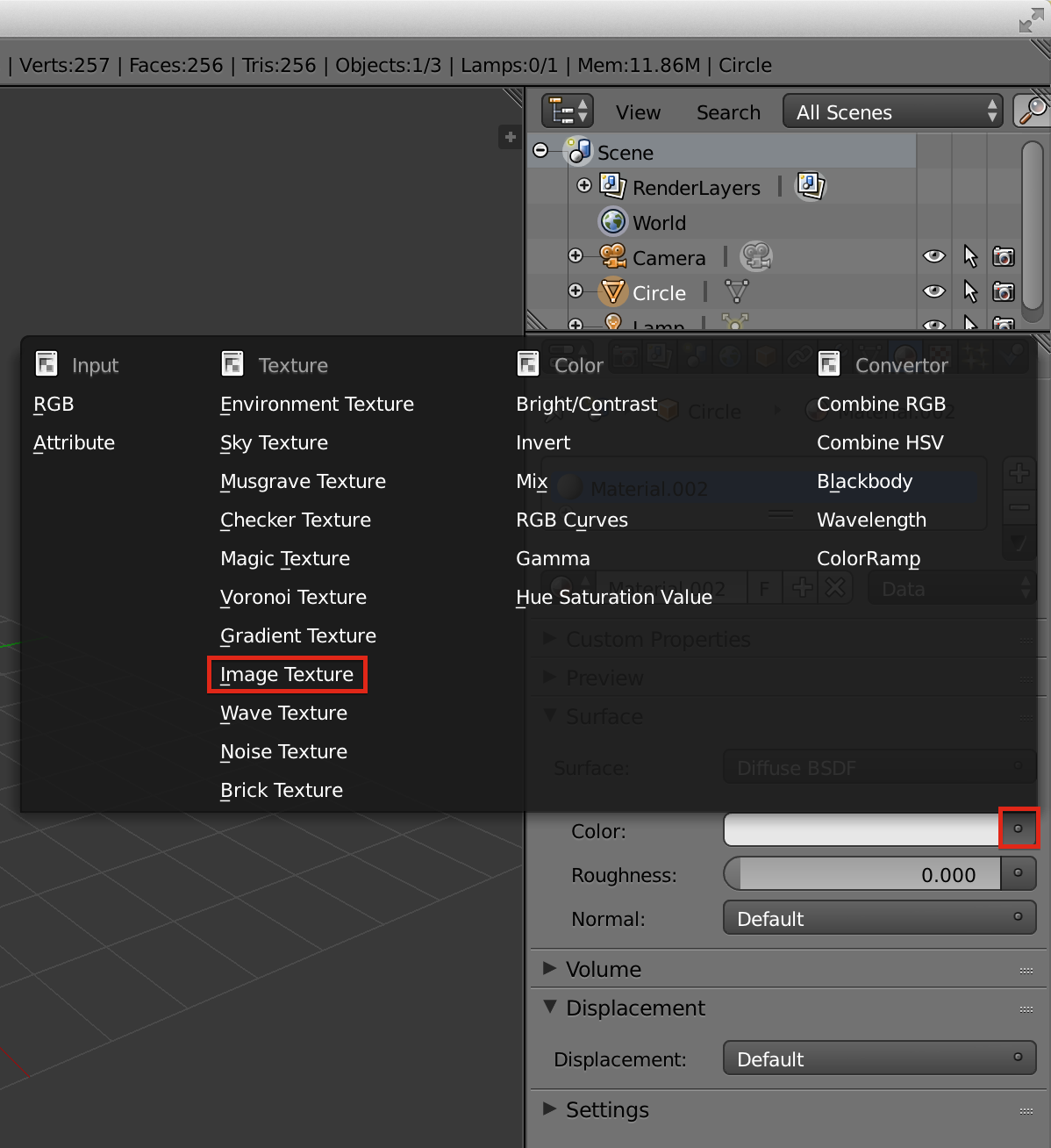
Task: Choose Combine RGB convertor
Action: click(881, 404)
